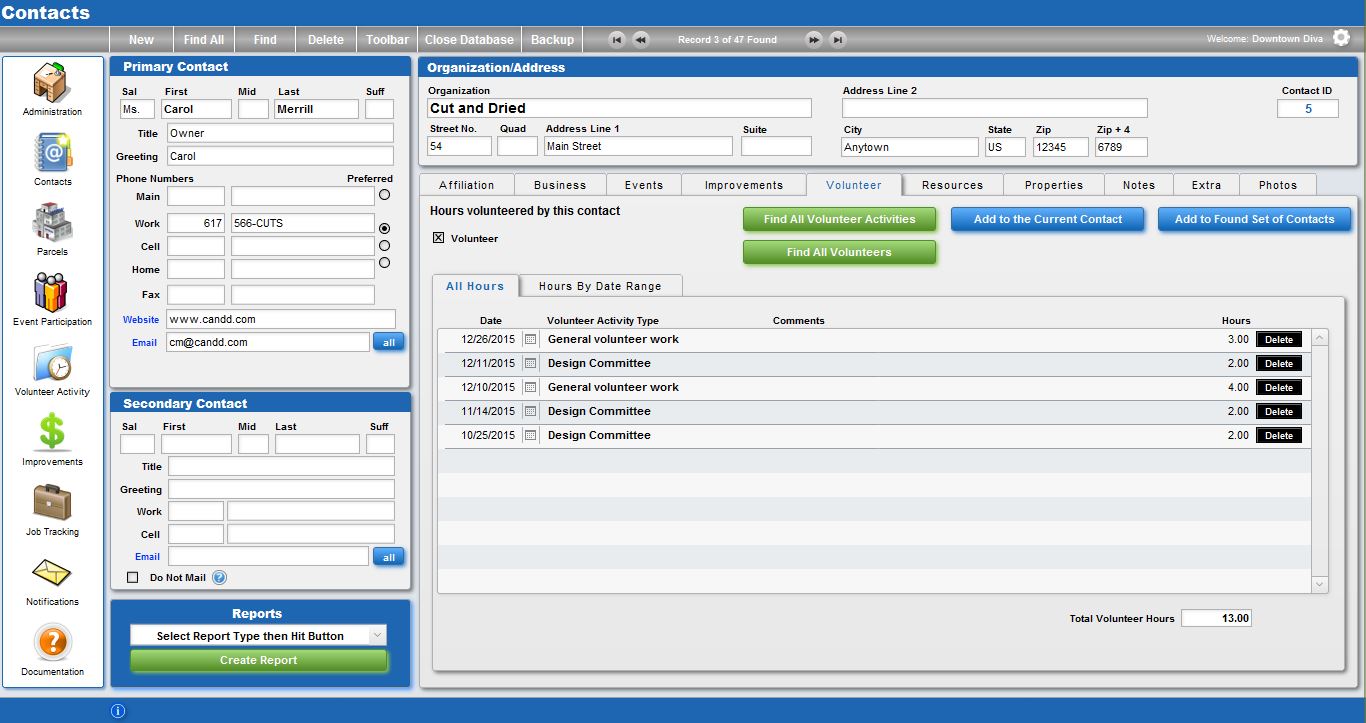Open Job Tracking briefcase icon
Viewport: 1366px width, 723px height.
[x=52, y=502]
